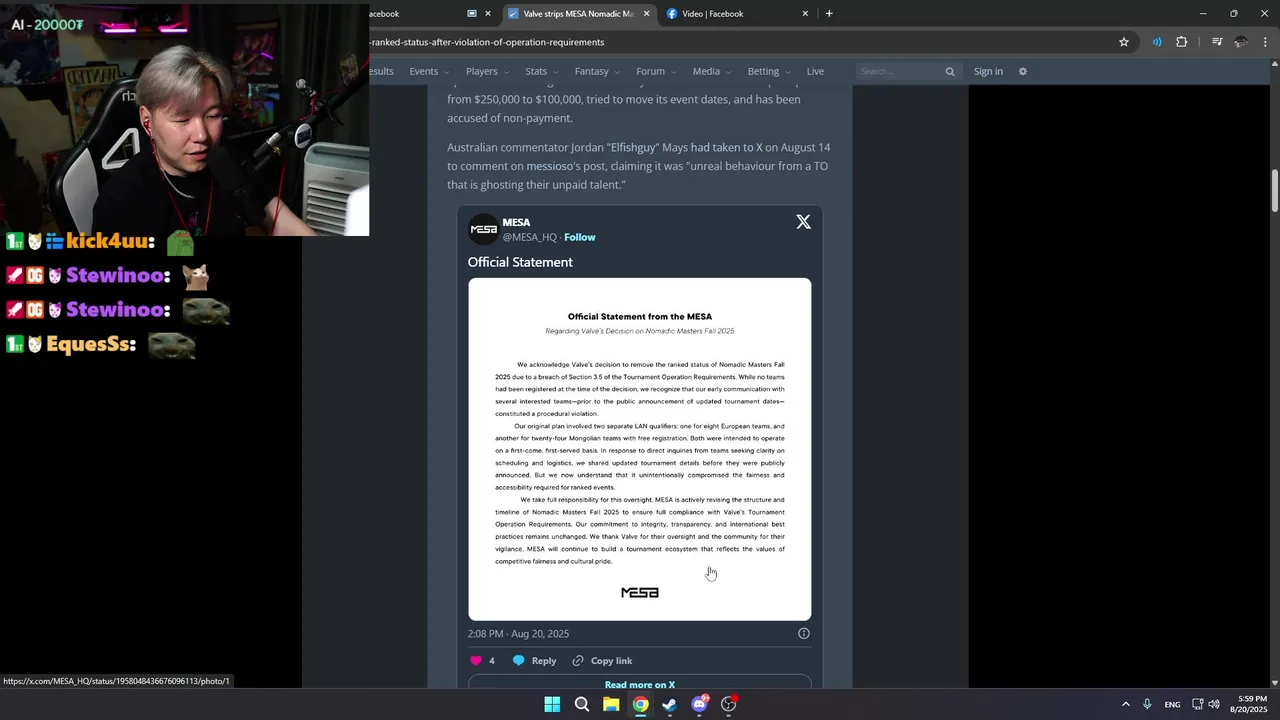Open the media control playlist icon

(x=1217, y=42)
